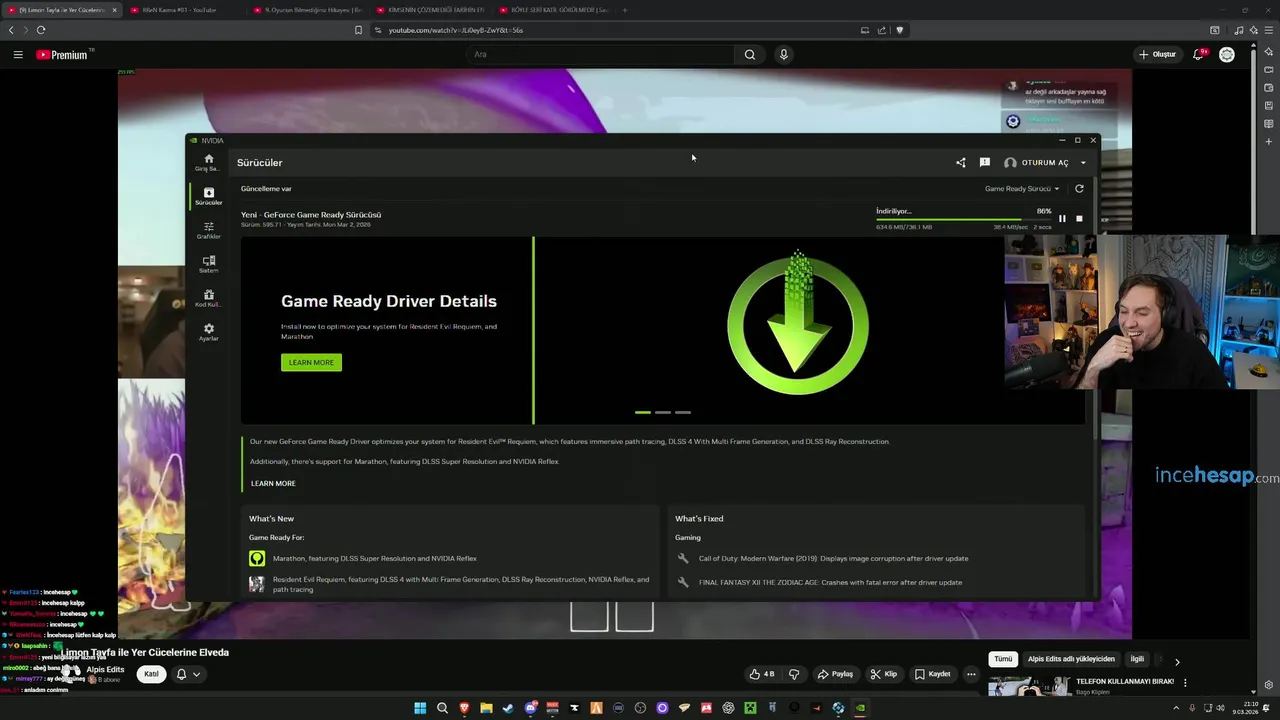Select the 'İlgili' filter chip
This screenshot has width=1280, height=720.
(x=1137, y=659)
